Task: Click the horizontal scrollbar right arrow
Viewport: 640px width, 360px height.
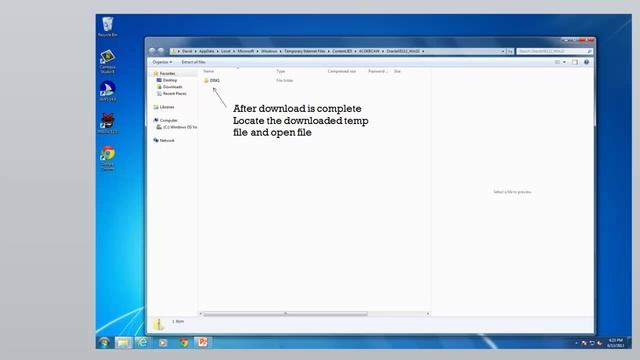Action: (428, 314)
